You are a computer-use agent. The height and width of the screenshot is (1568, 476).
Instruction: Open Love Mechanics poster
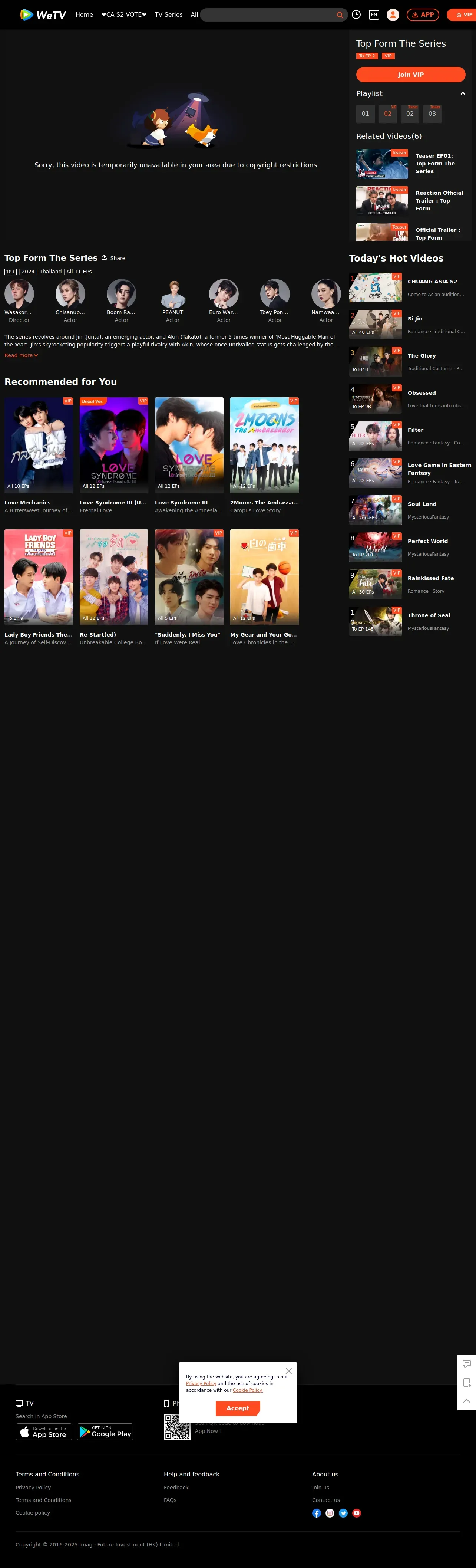point(38,445)
